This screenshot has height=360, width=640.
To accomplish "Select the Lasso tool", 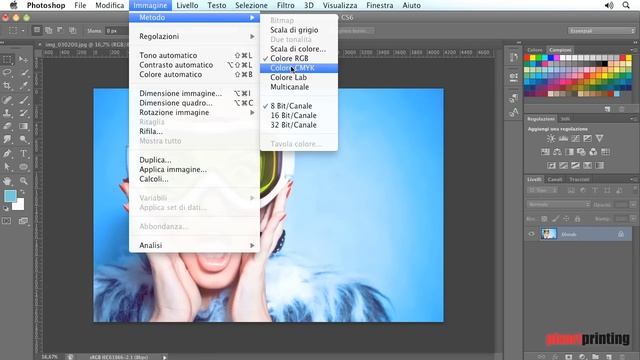I will [x=7, y=73].
